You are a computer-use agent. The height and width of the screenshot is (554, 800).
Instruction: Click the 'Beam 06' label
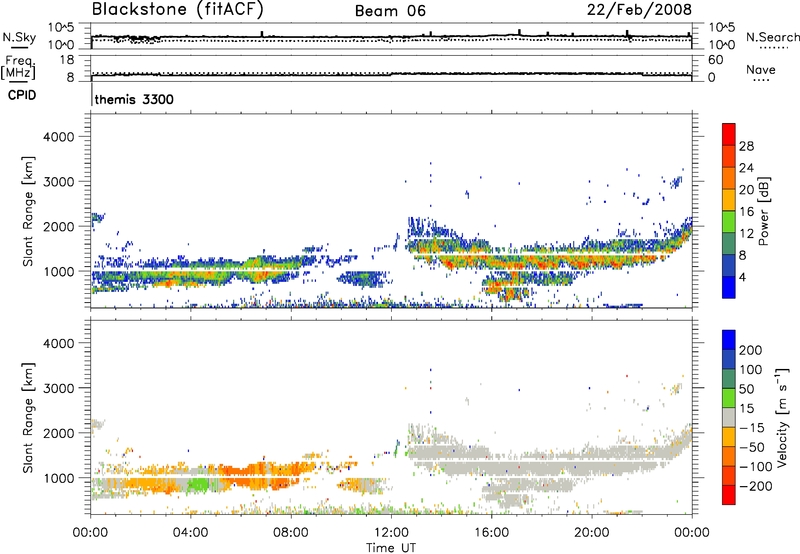click(x=390, y=11)
